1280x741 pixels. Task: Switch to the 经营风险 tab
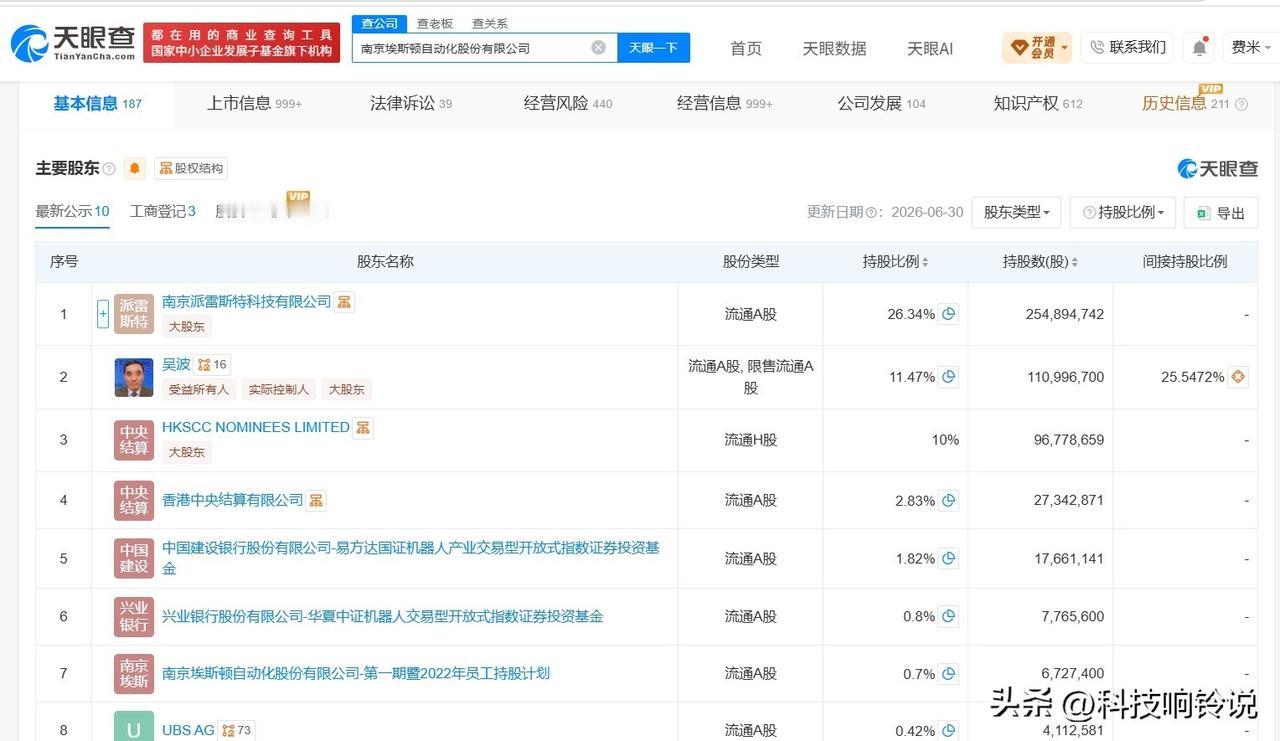click(568, 103)
